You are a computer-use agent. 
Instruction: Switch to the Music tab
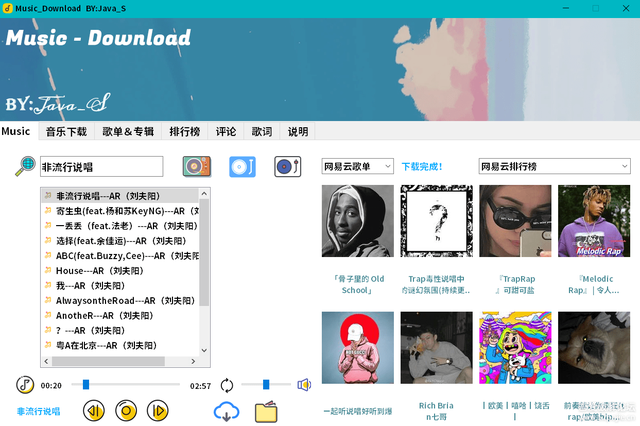16,131
